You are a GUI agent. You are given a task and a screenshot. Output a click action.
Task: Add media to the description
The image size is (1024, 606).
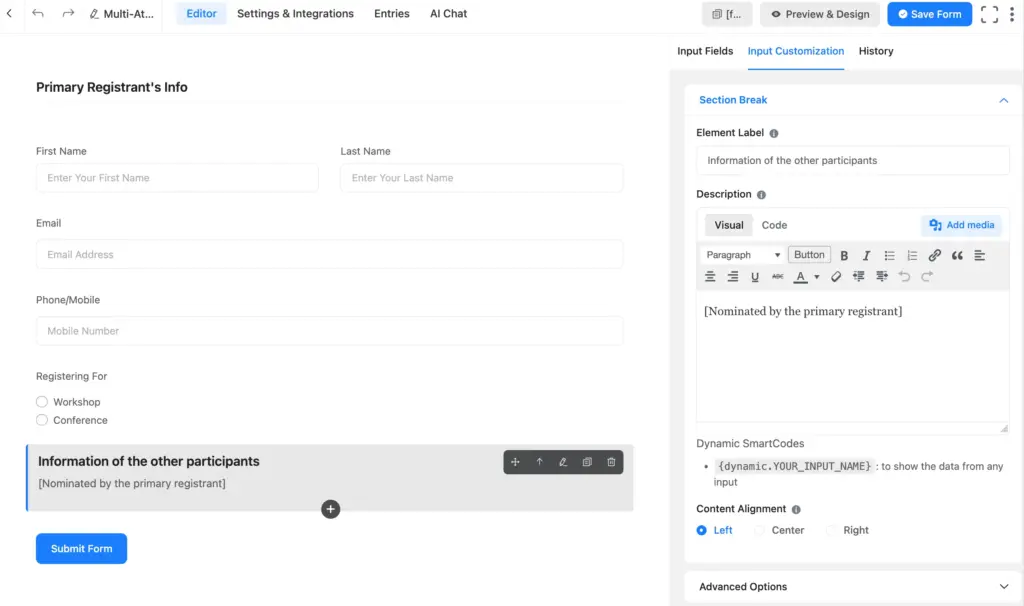961,225
